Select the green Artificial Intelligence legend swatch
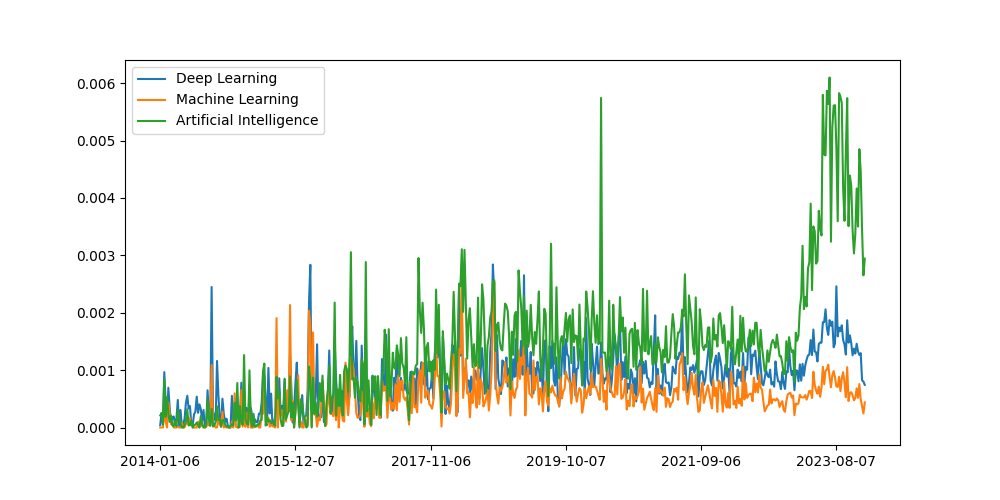Screen dimensions: 1000x500 pyautogui.click(x=153, y=121)
